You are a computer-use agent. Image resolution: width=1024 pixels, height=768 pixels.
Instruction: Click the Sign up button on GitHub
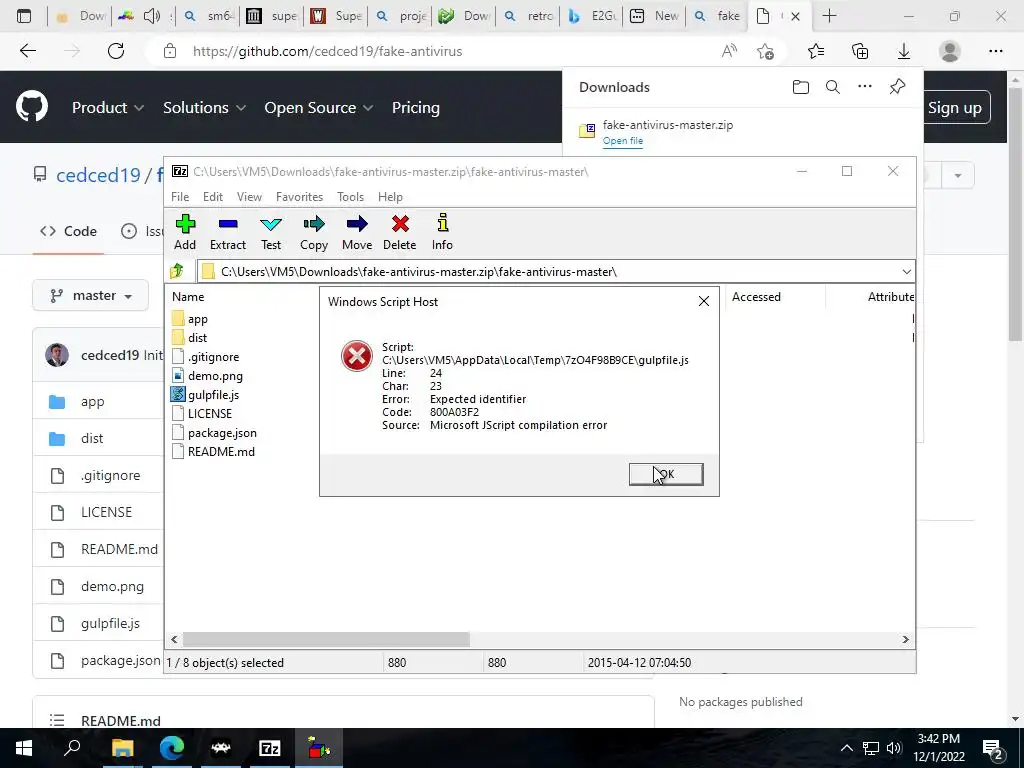click(955, 108)
